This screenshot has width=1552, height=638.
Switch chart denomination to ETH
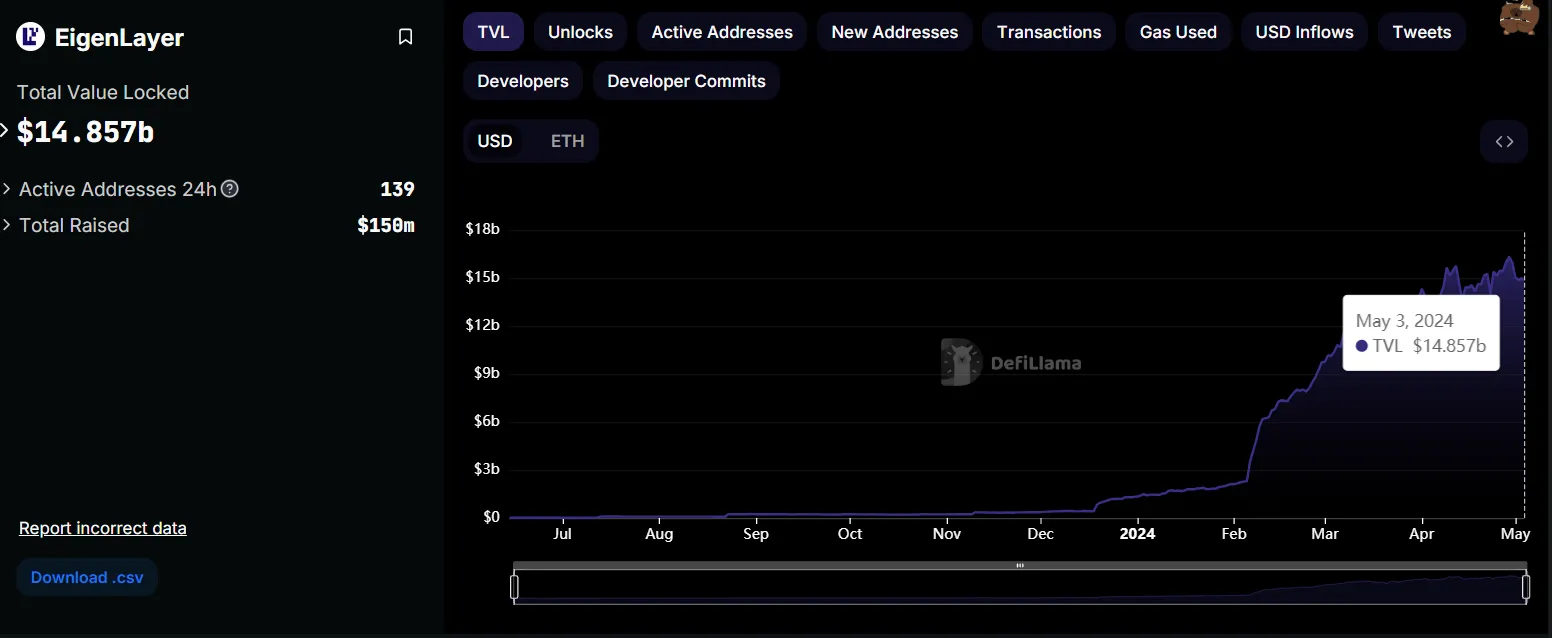[567, 141]
